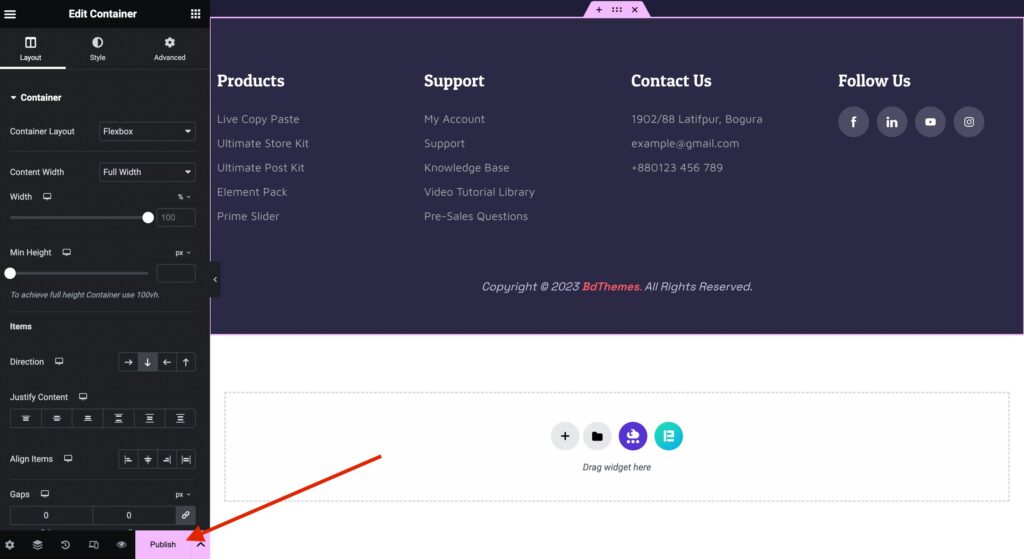Toggle the gaps link values icon
Viewport: 1024px width, 559px height.
(185, 515)
